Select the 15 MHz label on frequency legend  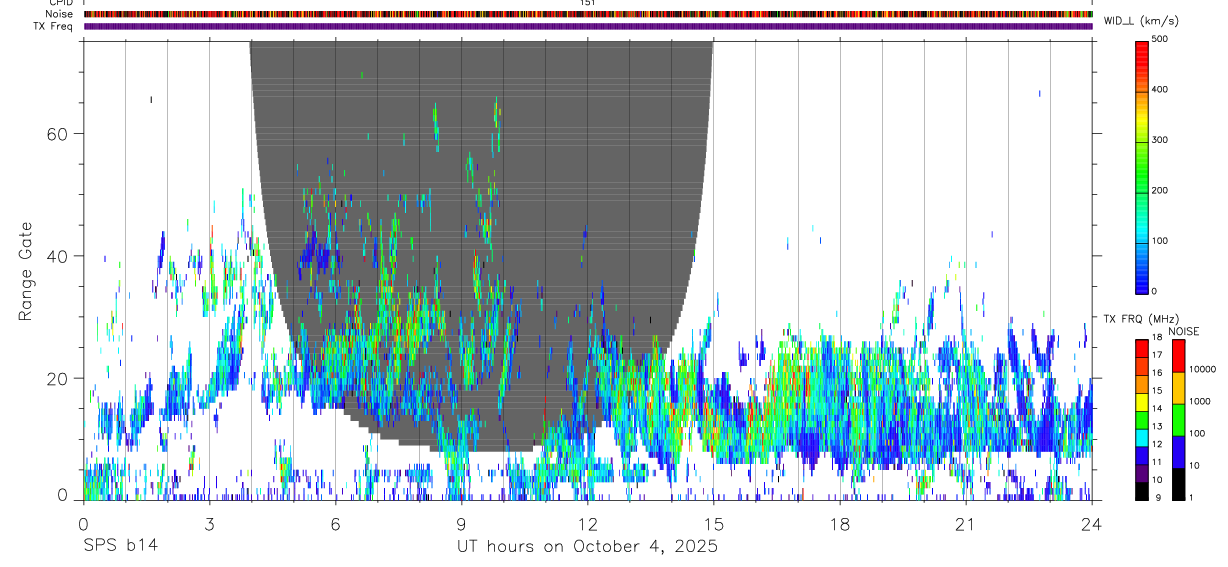pyautogui.click(x=1157, y=391)
